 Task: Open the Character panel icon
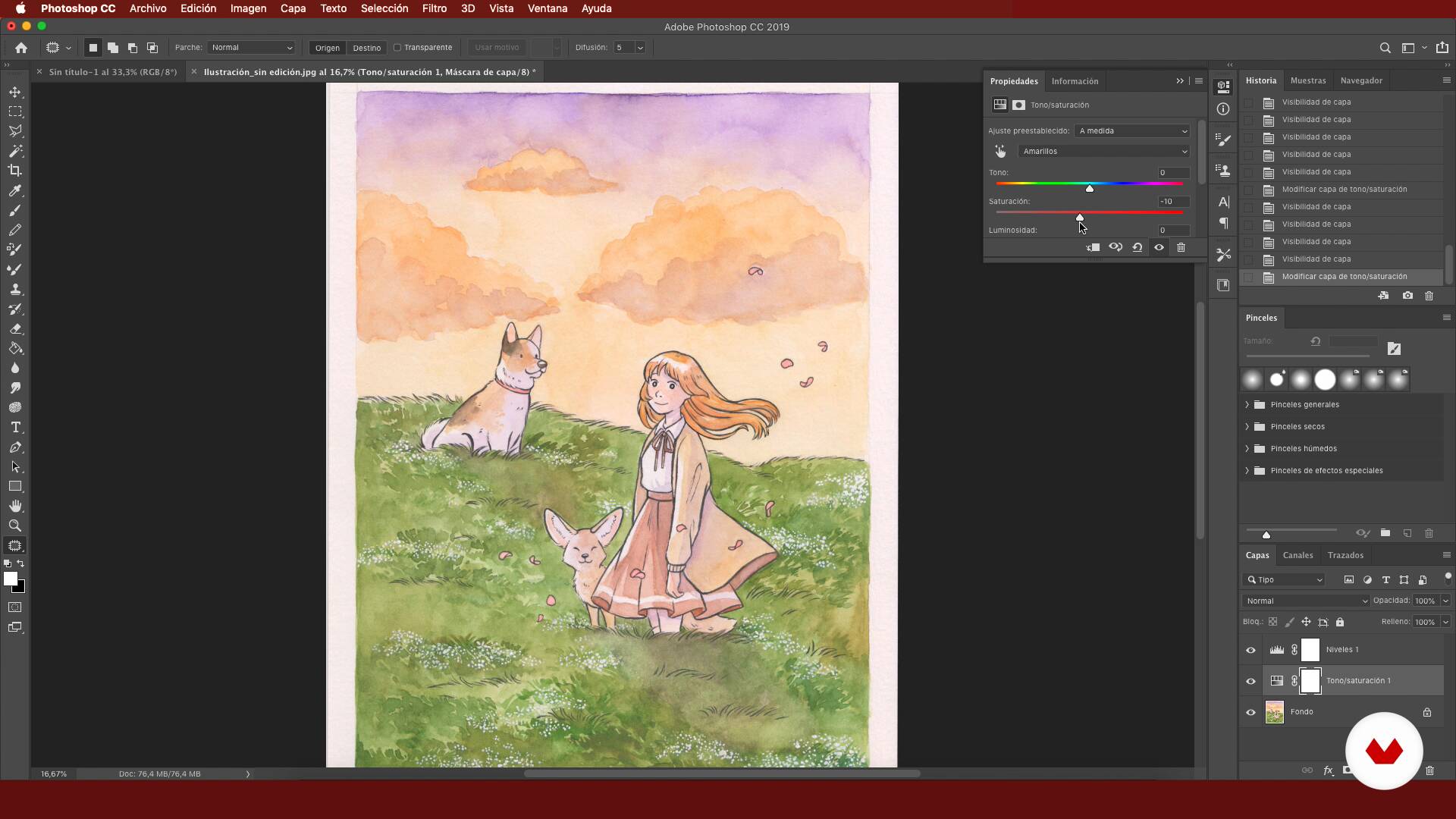1223,202
